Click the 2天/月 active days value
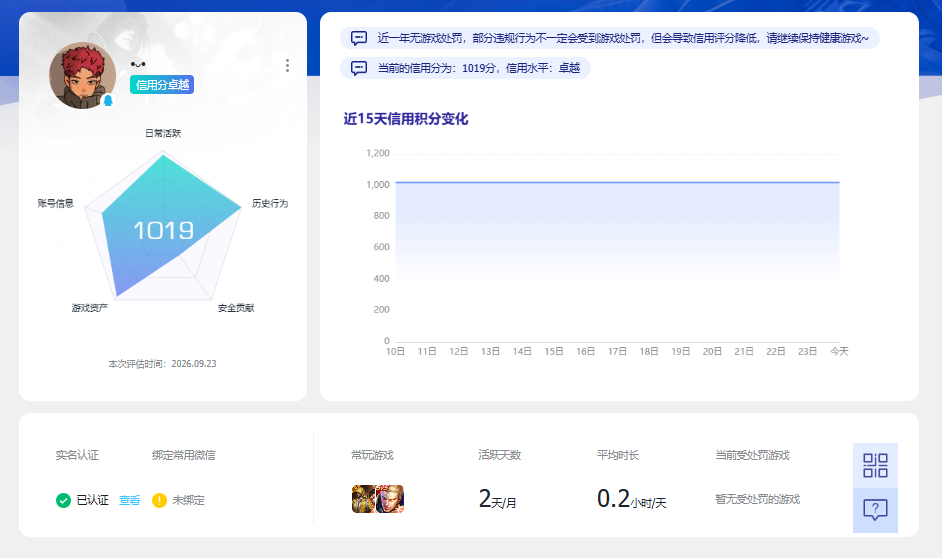Screen dimensions: 942x558 tap(497, 499)
